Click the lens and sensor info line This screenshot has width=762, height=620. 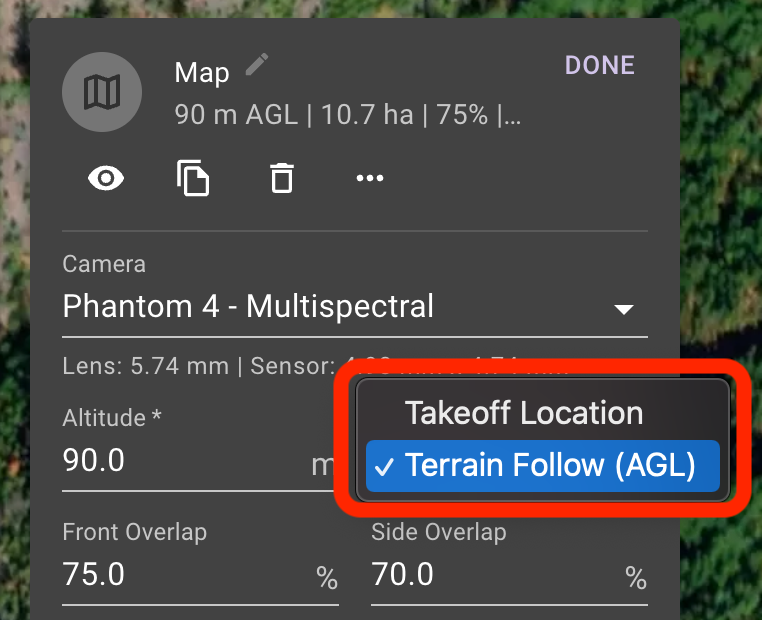click(202, 366)
